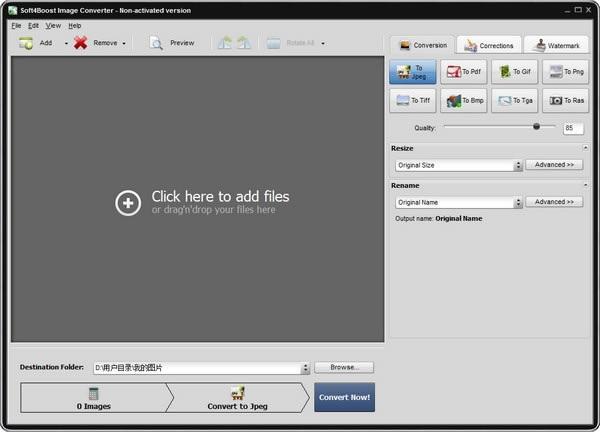Image resolution: width=600 pixels, height=432 pixels.
Task: Open the Remove dropdown arrow
Action: [124, 44]
